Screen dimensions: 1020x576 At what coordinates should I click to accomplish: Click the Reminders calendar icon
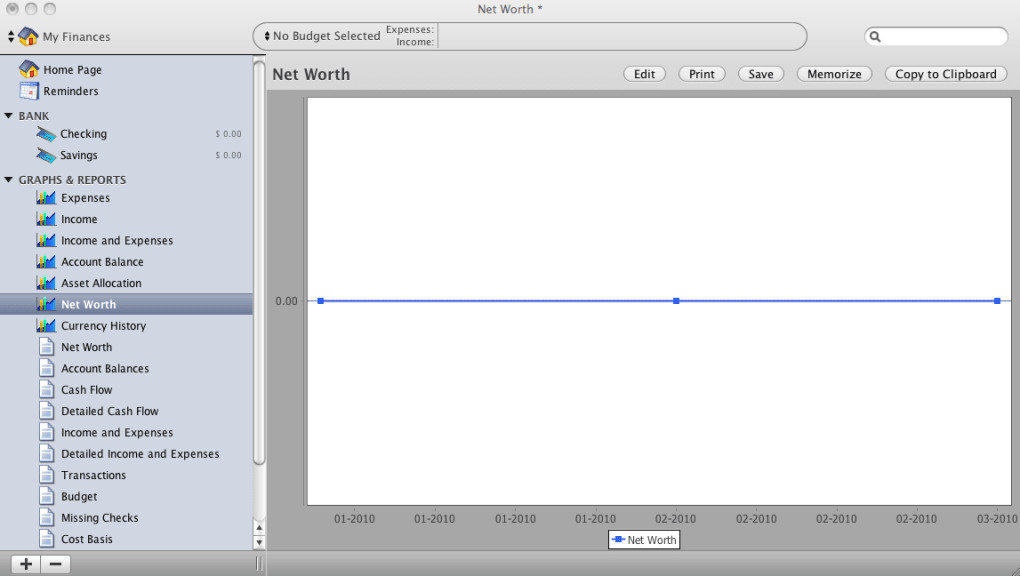(x=29, y=91)
